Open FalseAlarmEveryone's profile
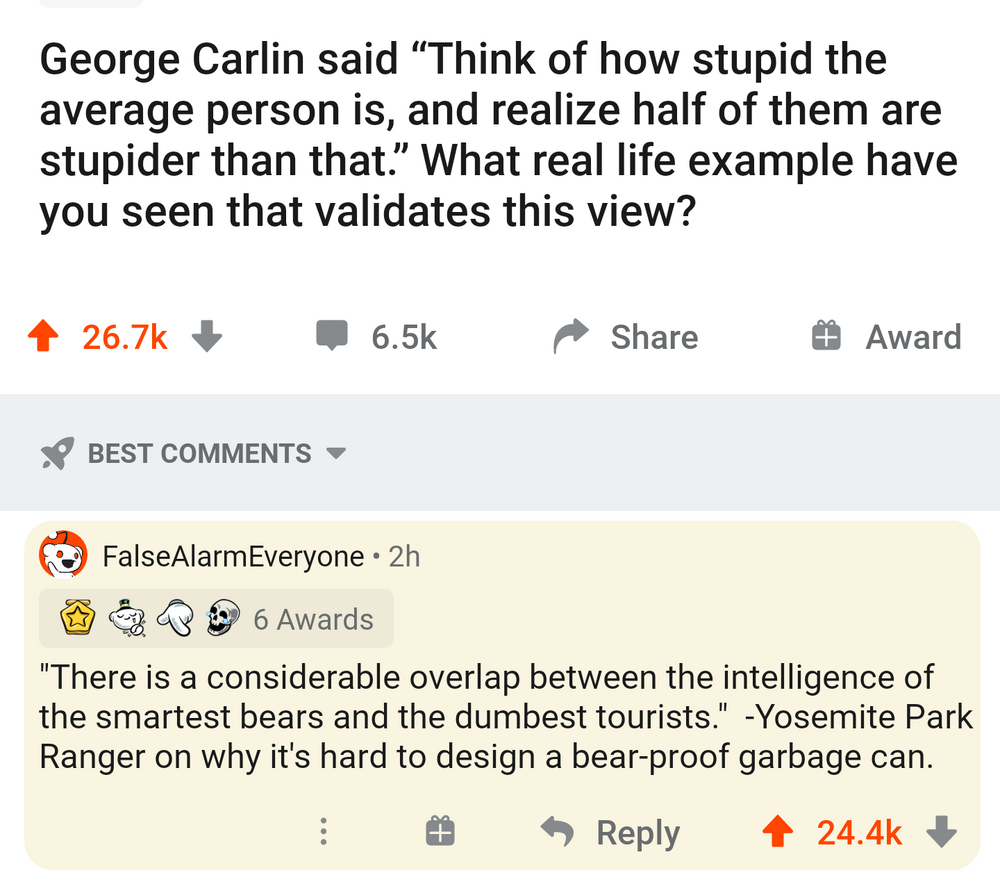The image size is (1000, 882). (232, 556)
